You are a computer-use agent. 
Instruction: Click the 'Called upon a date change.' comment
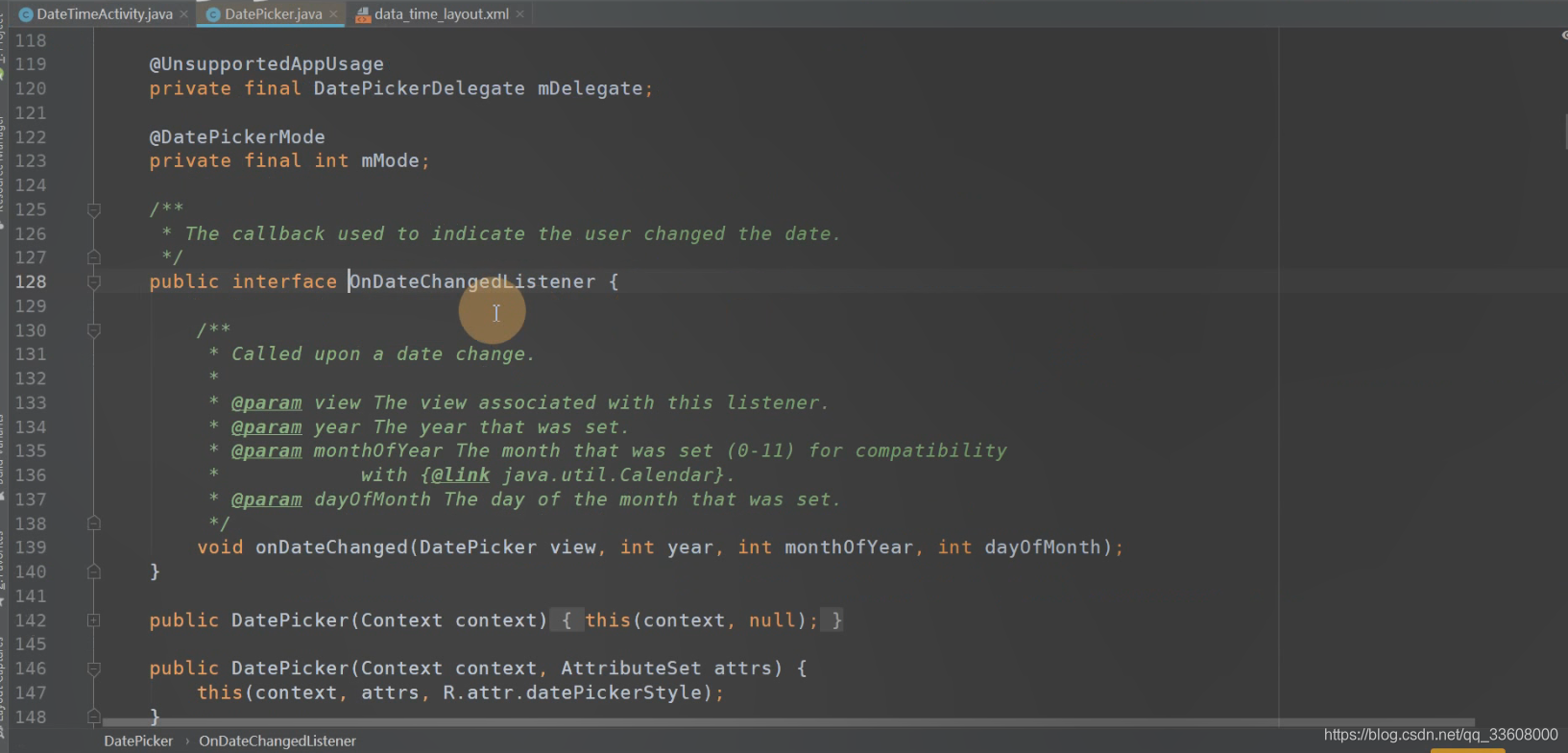click(x=383, y=354)
